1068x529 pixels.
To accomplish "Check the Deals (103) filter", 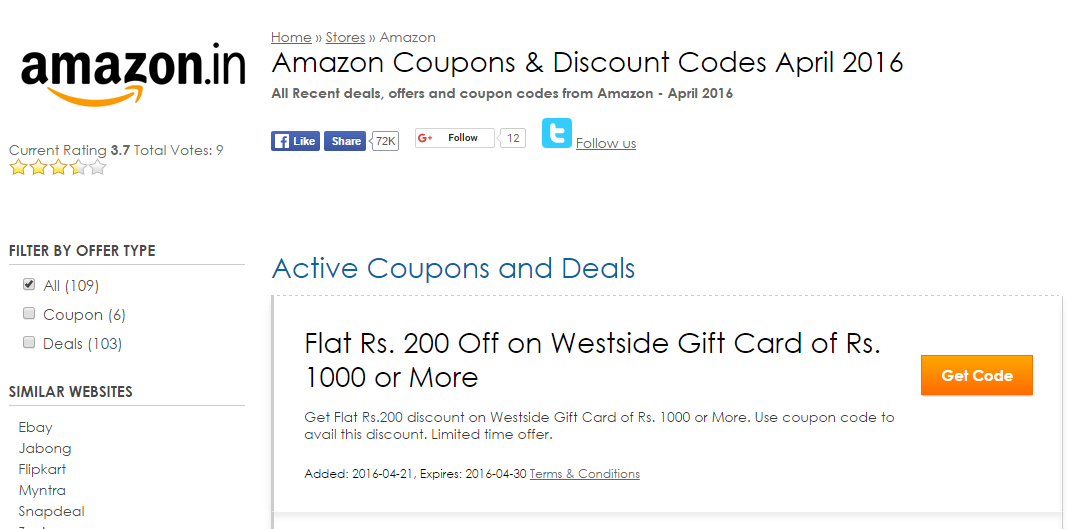I will click(29, 342).
